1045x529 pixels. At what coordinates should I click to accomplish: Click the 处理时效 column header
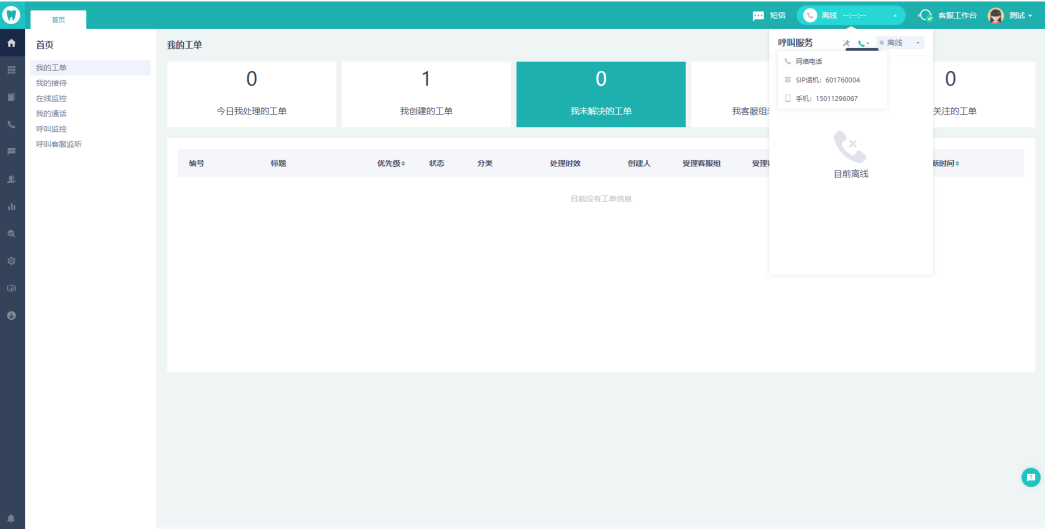tap(565, 163)
